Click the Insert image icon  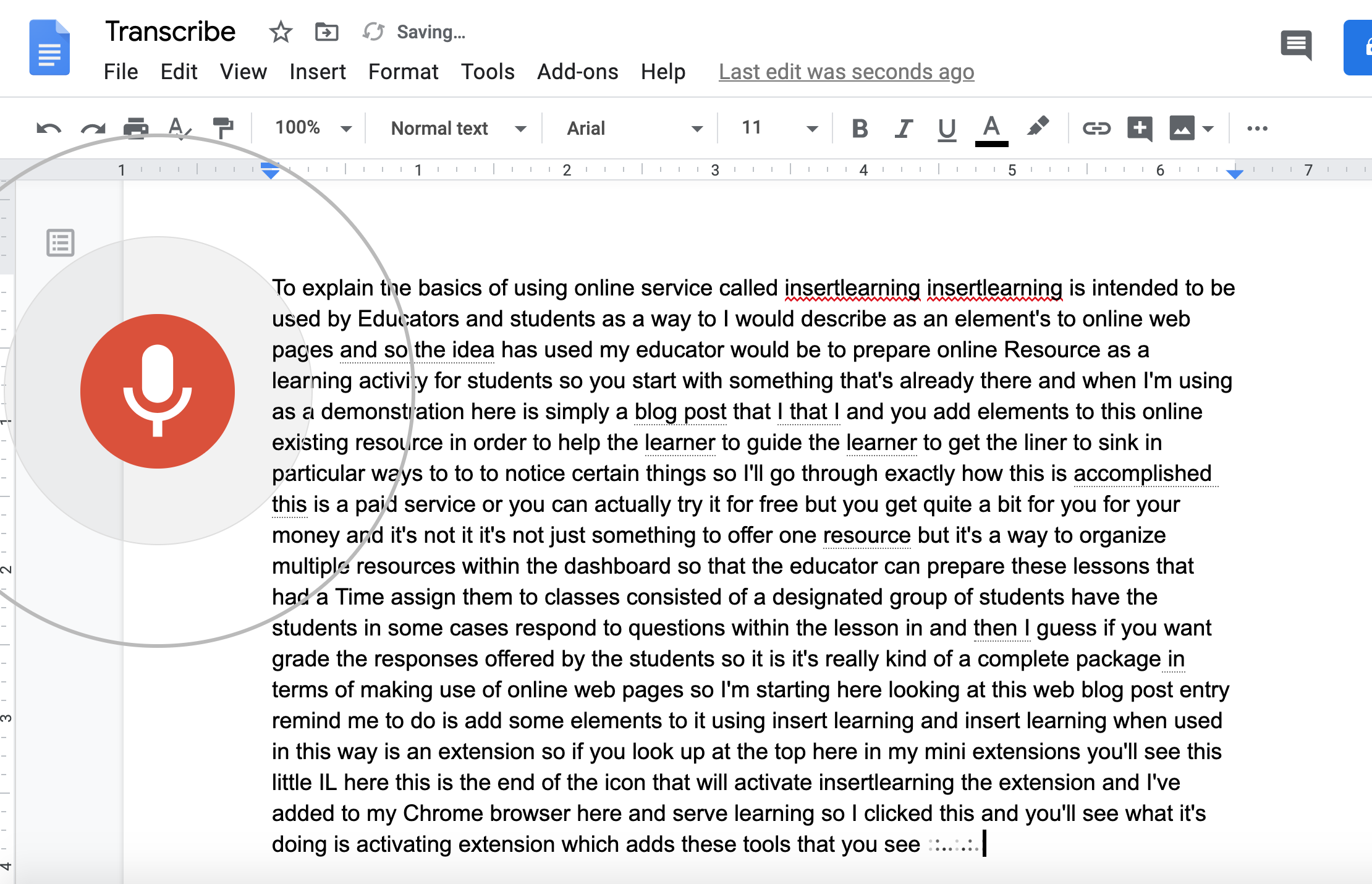(1182, 129)
